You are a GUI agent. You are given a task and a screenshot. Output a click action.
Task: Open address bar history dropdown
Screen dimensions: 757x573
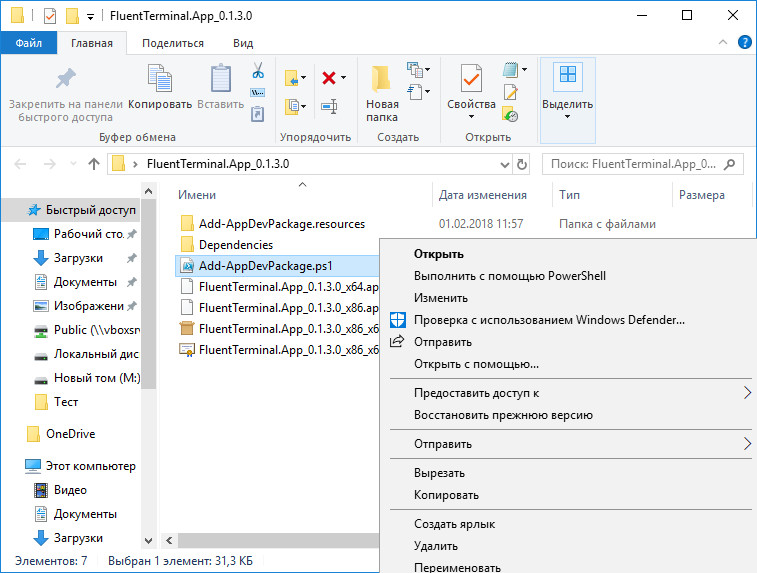click(505, 165)
